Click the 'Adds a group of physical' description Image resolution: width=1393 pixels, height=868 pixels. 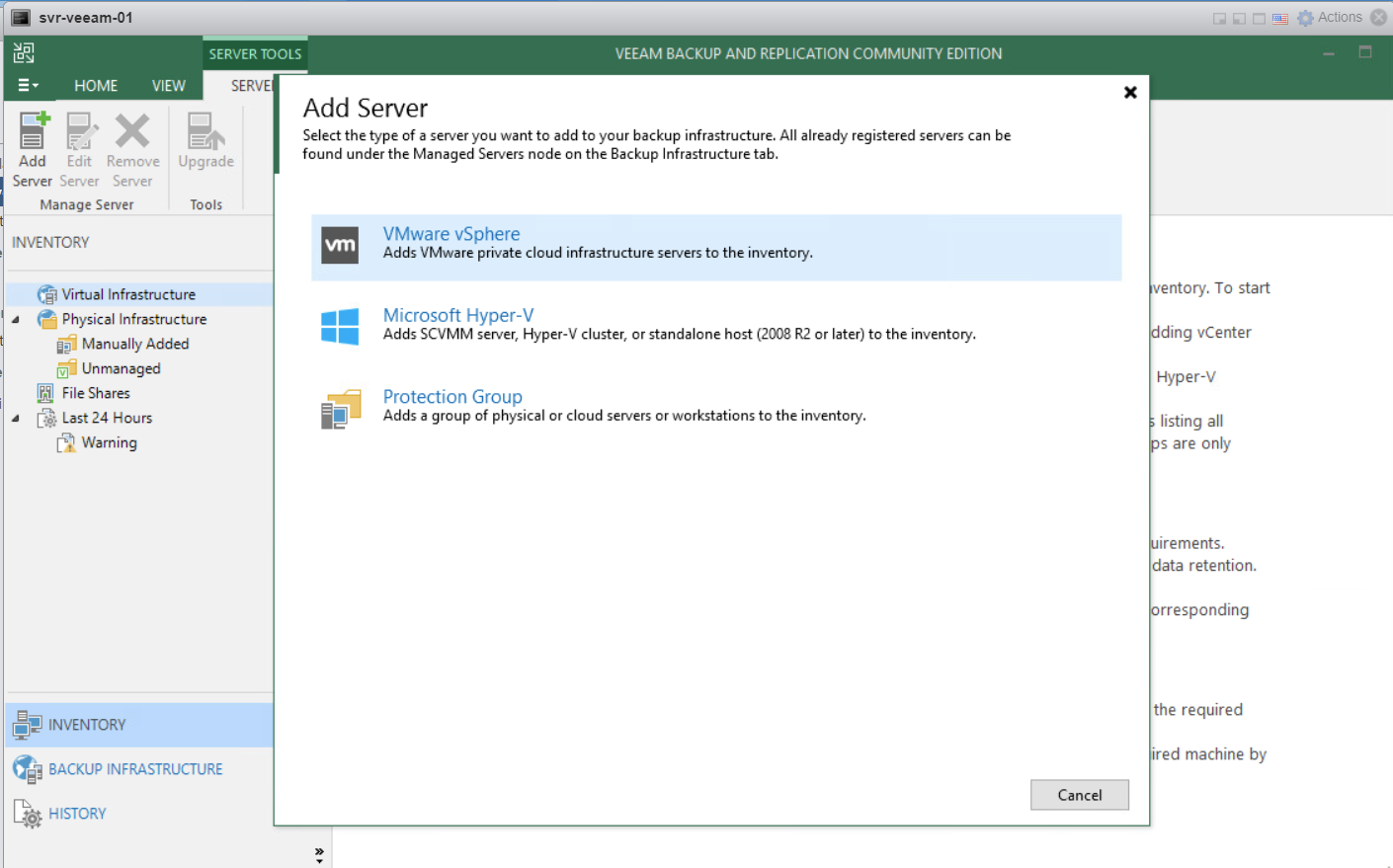(x=624, y=416)
